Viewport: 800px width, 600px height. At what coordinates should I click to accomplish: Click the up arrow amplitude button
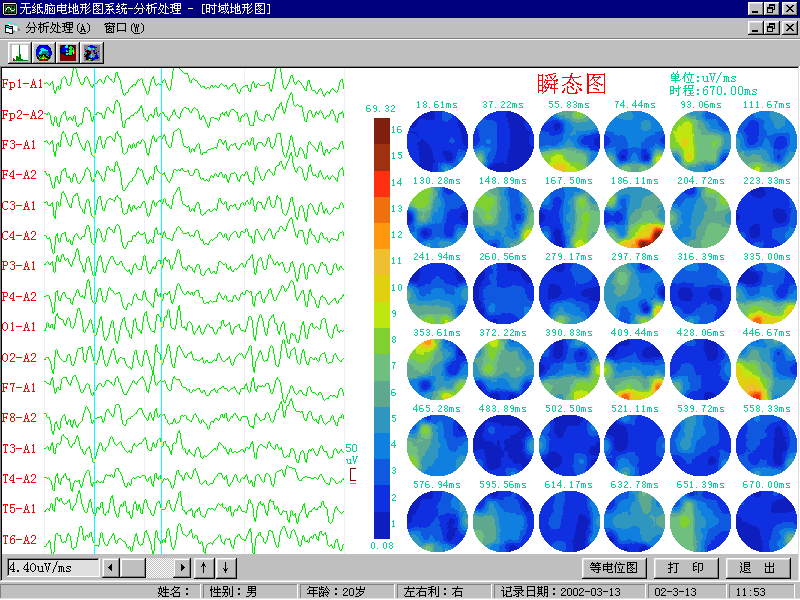(204, 568)
